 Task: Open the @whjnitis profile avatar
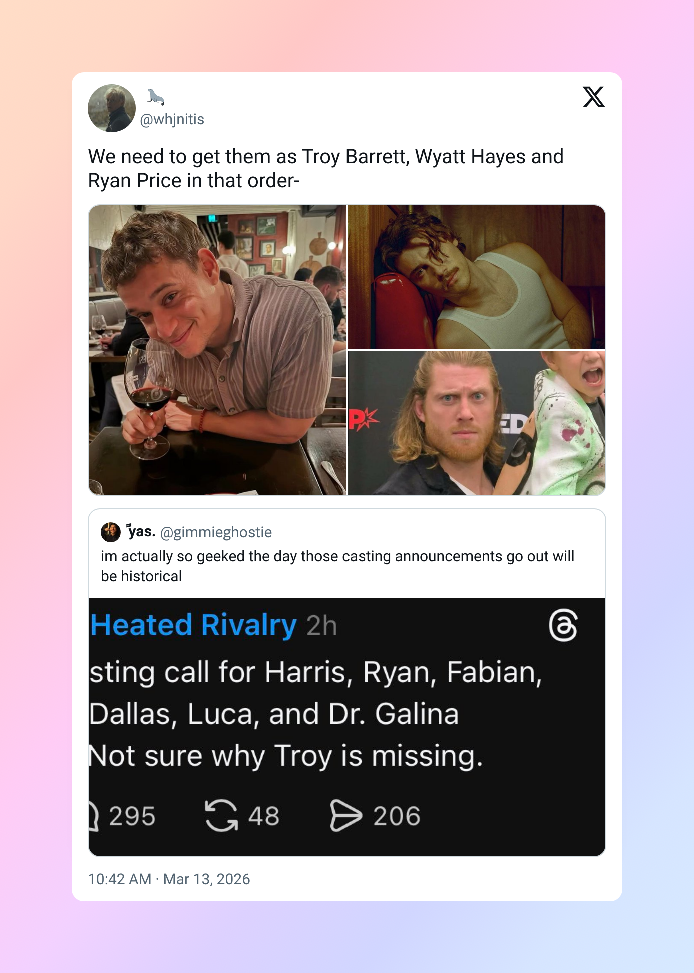[x=112, y=108]
